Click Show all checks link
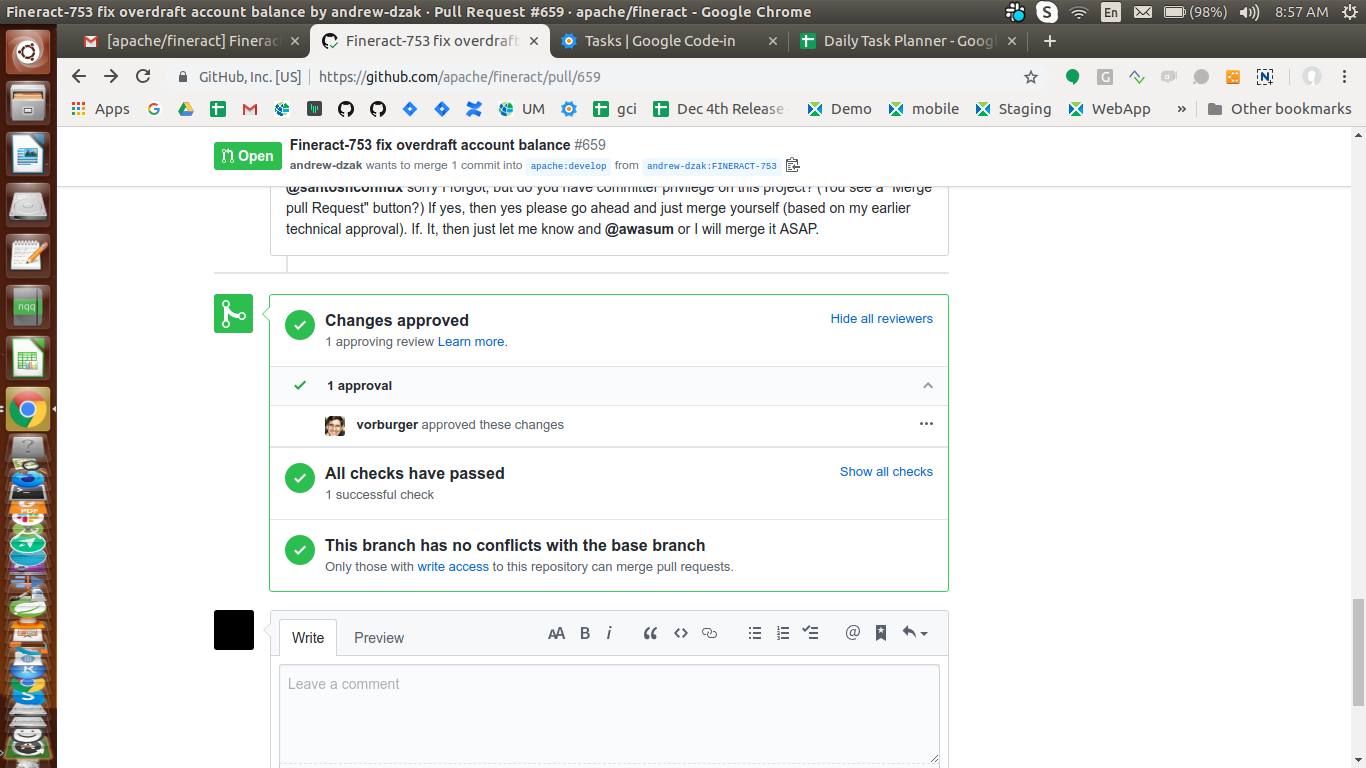Screen dimensions: 1366x768 pos(886,472)
